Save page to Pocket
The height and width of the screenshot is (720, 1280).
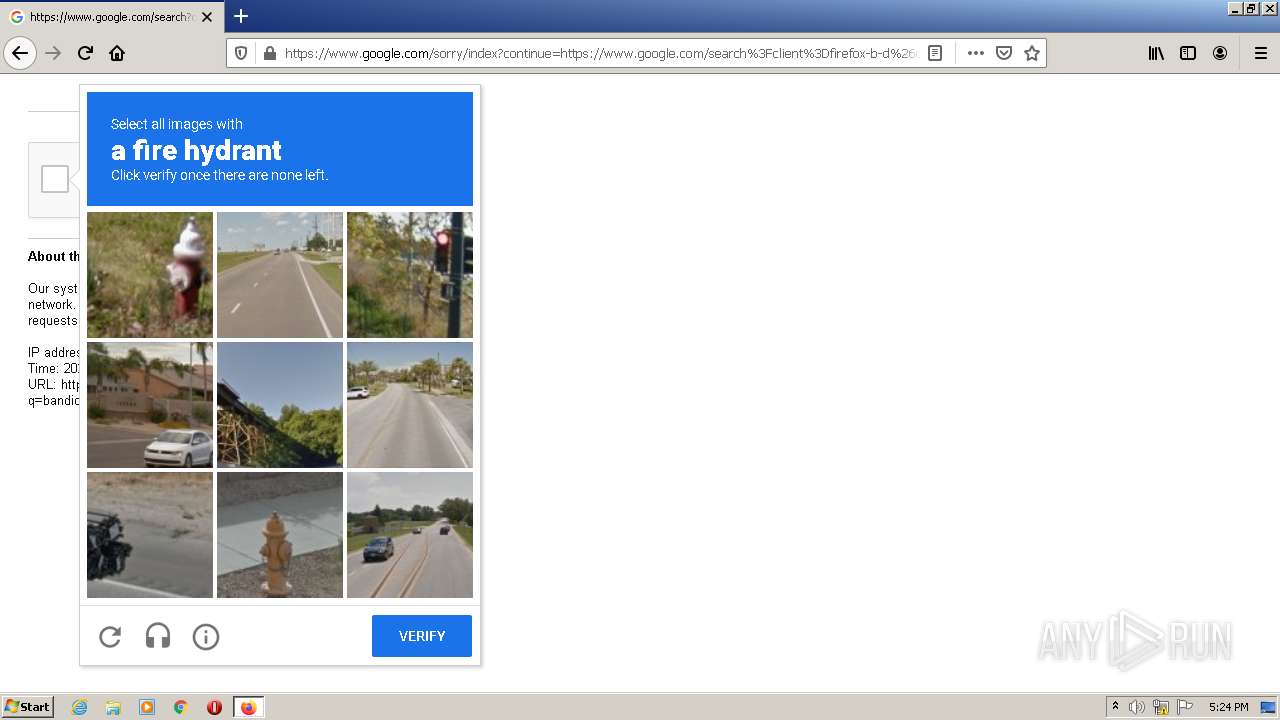(x=1004, y=53)
